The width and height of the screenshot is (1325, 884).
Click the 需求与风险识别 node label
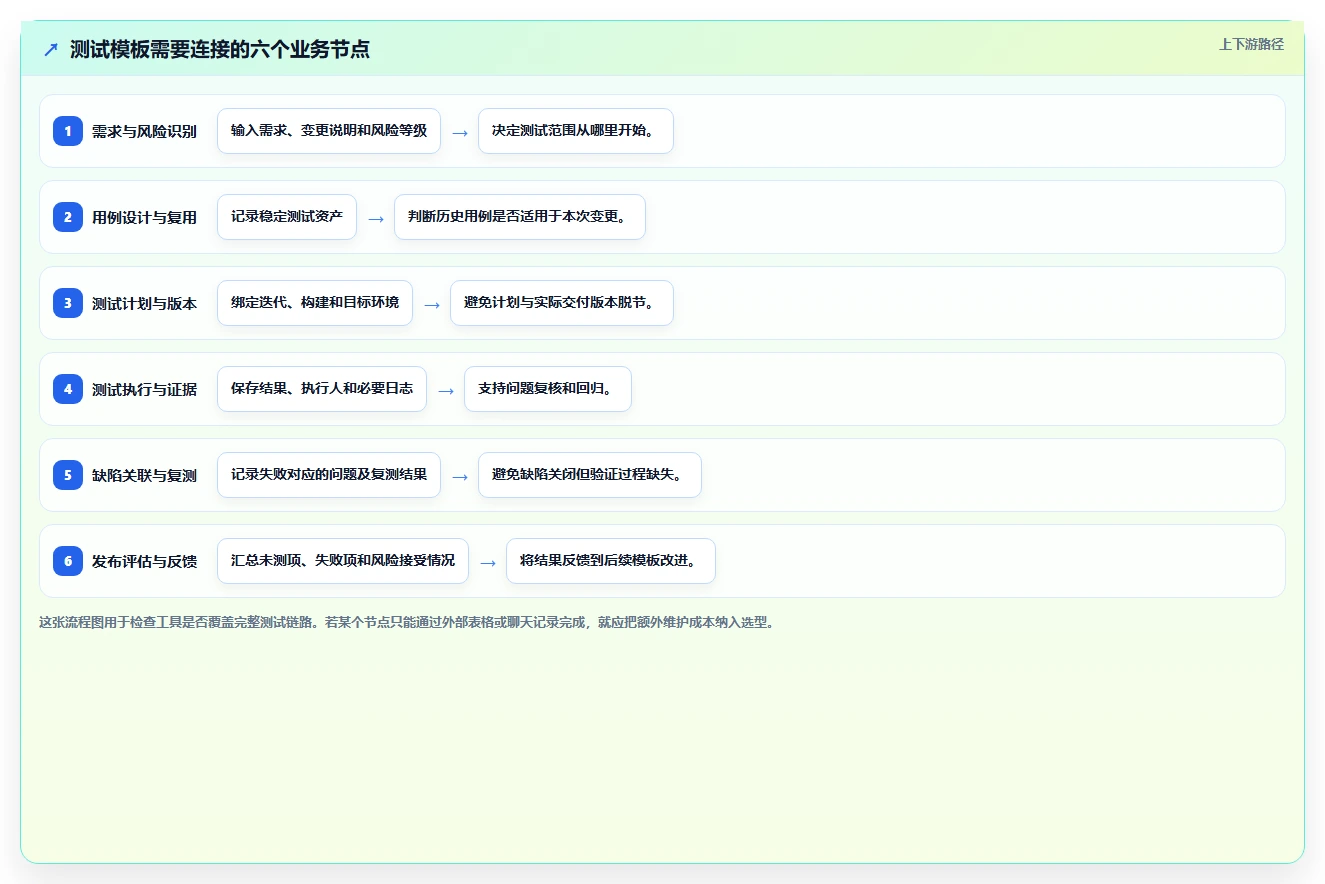click(144, 131)
